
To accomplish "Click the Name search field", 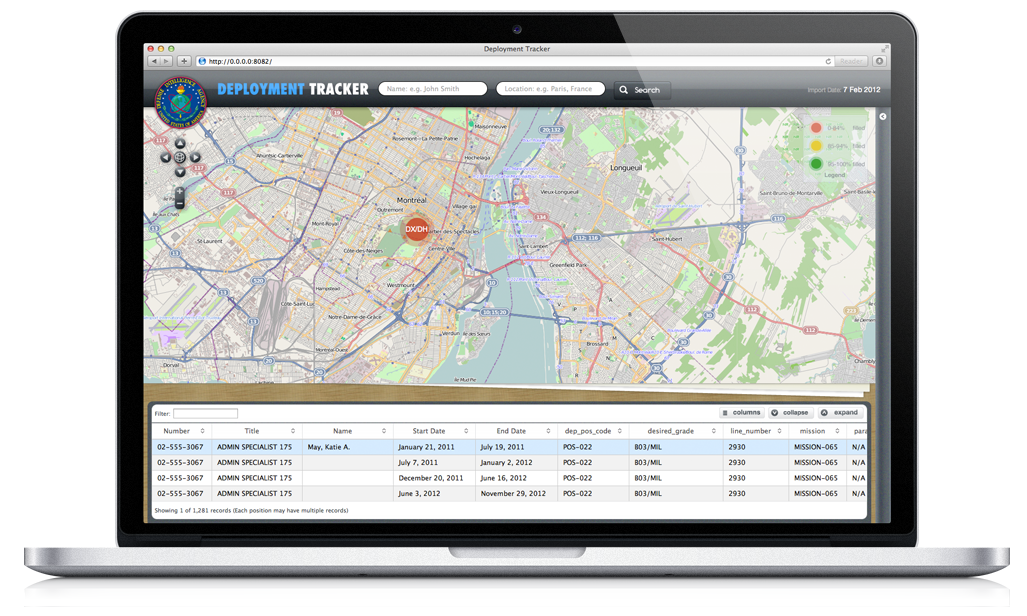I will (x=433, y=89).
